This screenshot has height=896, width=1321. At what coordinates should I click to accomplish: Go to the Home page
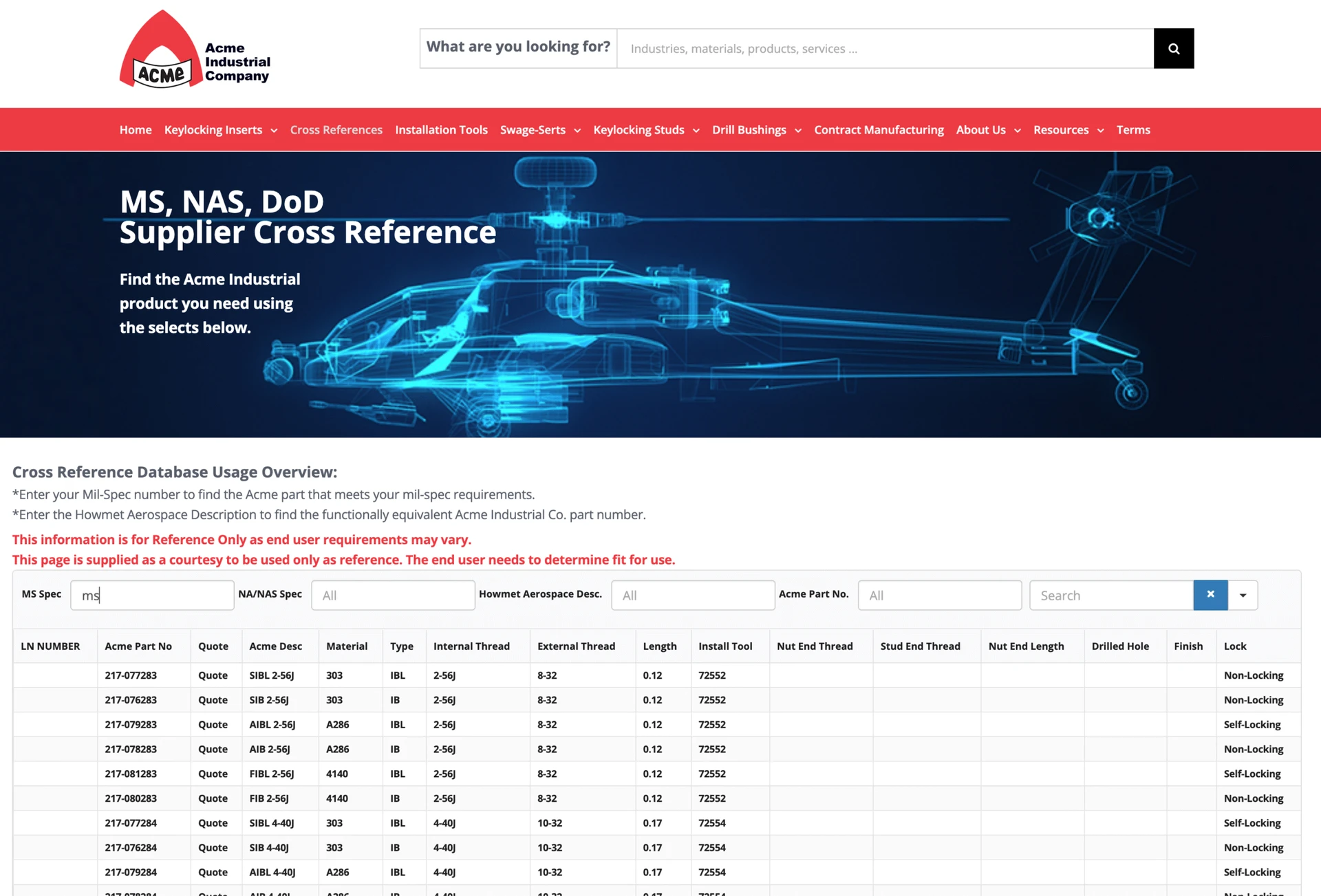(x=136, y=130)
